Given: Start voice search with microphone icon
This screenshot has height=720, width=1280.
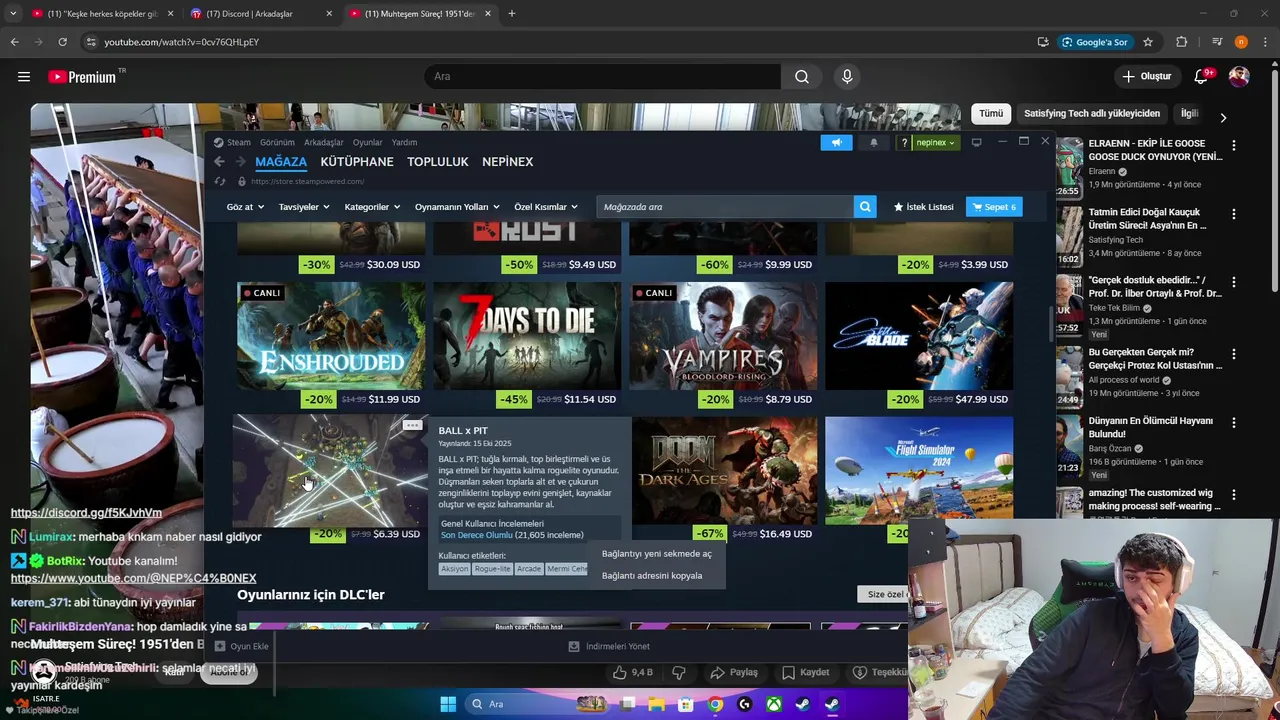Looking at the screenshot, I should click(x=847, y=76).
